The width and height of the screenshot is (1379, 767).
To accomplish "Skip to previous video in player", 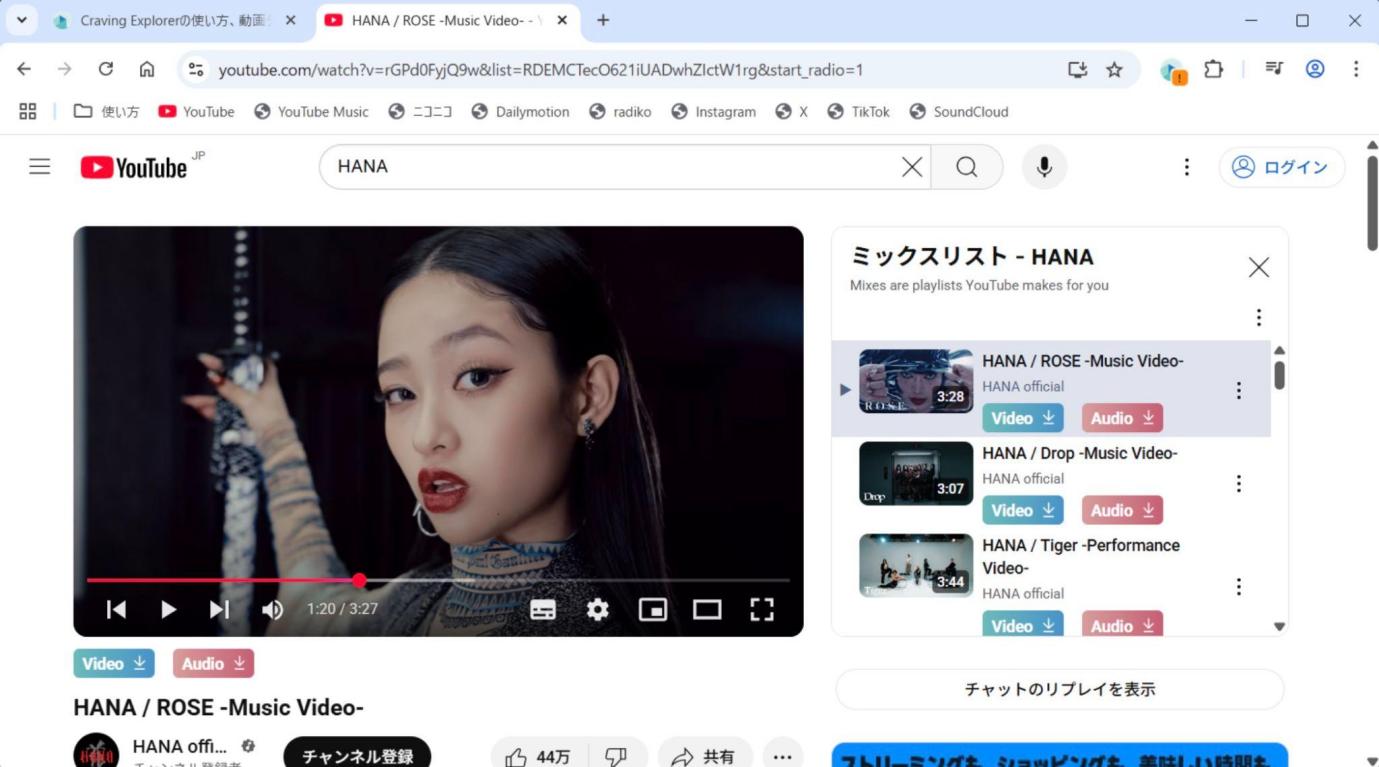I will pyautogui.click(x=116, y=609).
